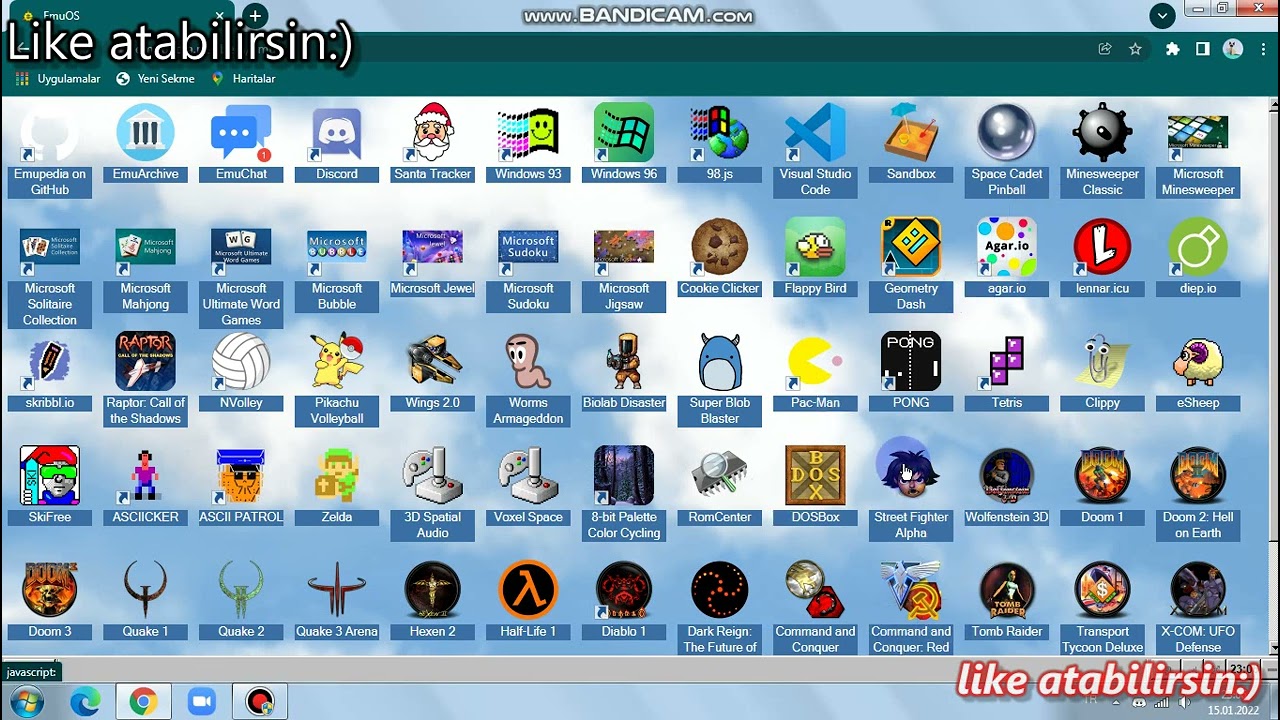Expand the tab search dropdown arrow
The width and height of the screenshot is (1280, 720).
click(x=1162, y=15)
